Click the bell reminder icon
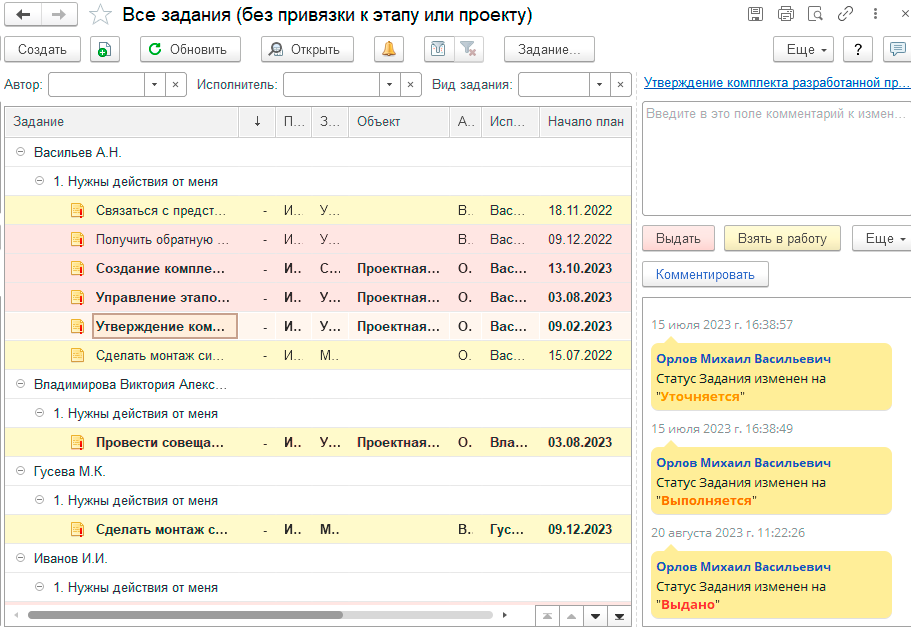Image resolution: width=911 pixels, height=630 pixels. [388, 50]
